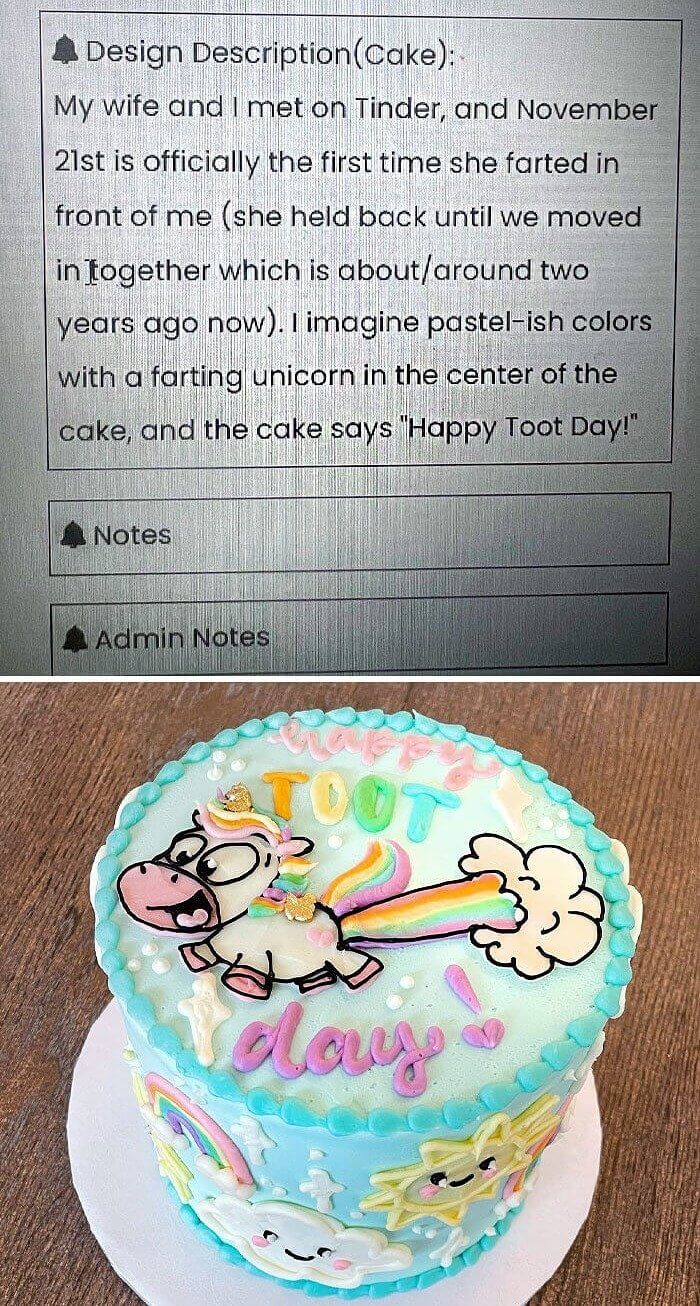Click inside the Notes field
Viewport: 700px width, 1306px height.
(359, 535)
